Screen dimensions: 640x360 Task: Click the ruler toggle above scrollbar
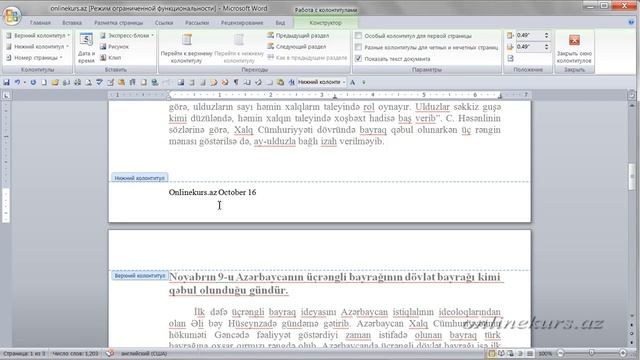(631, 95)
